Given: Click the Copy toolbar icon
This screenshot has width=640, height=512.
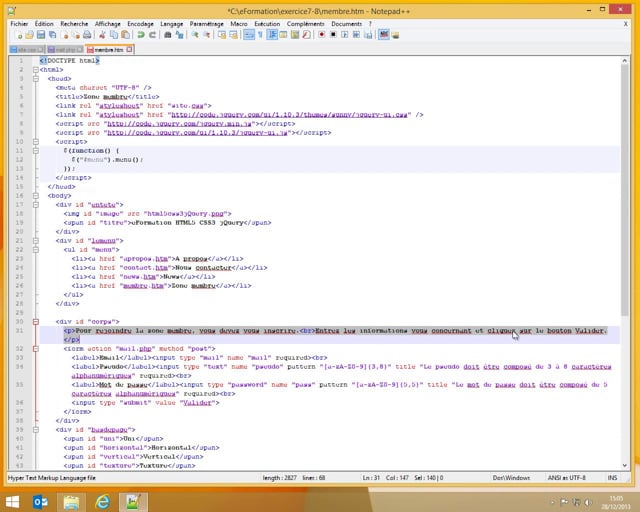Looking at the screenshot, I should coord(114,35).
